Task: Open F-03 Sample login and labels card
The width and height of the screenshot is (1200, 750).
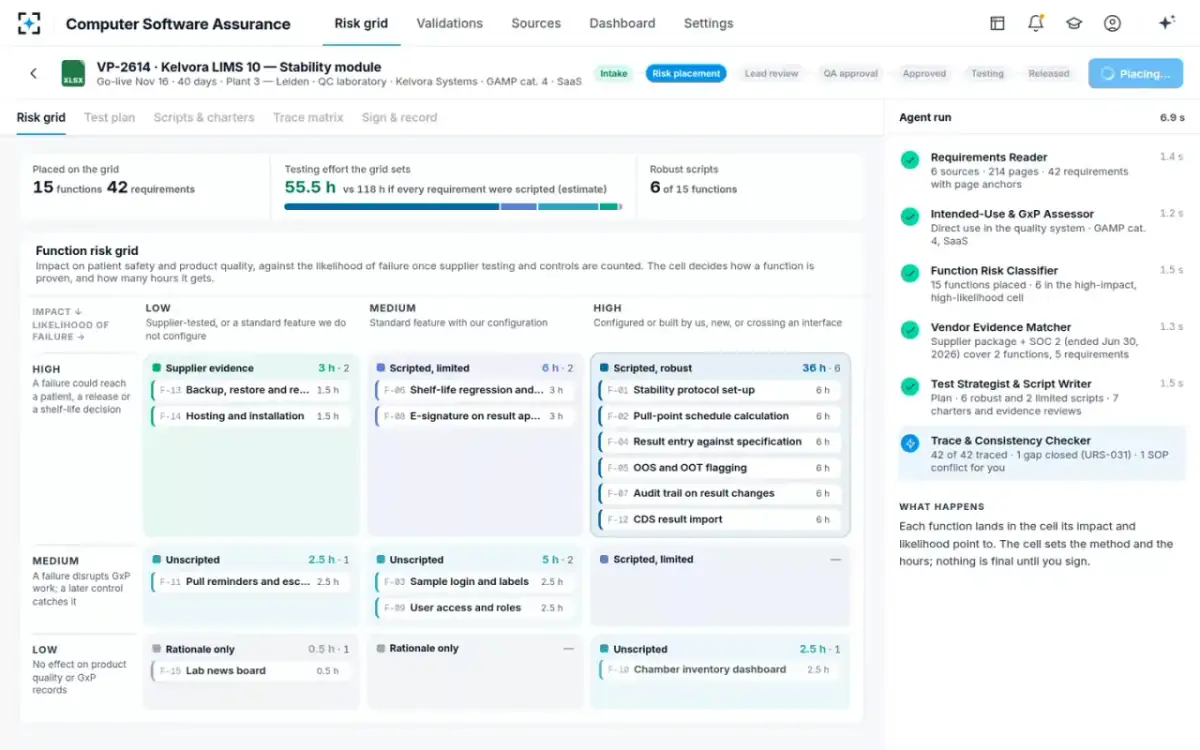Action: (x=475, y=581)
